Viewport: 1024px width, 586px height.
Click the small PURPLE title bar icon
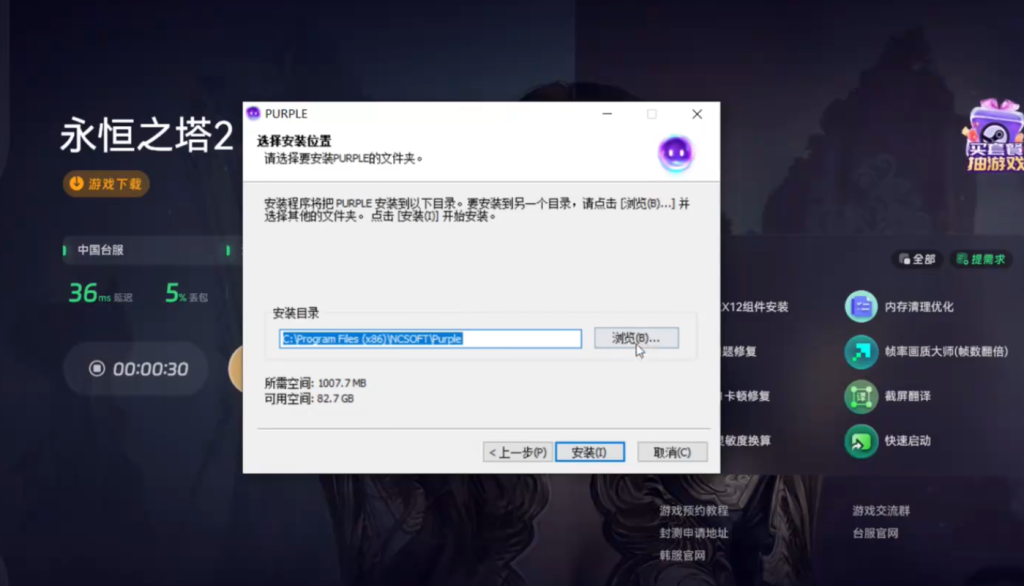[x=254, y=114]
